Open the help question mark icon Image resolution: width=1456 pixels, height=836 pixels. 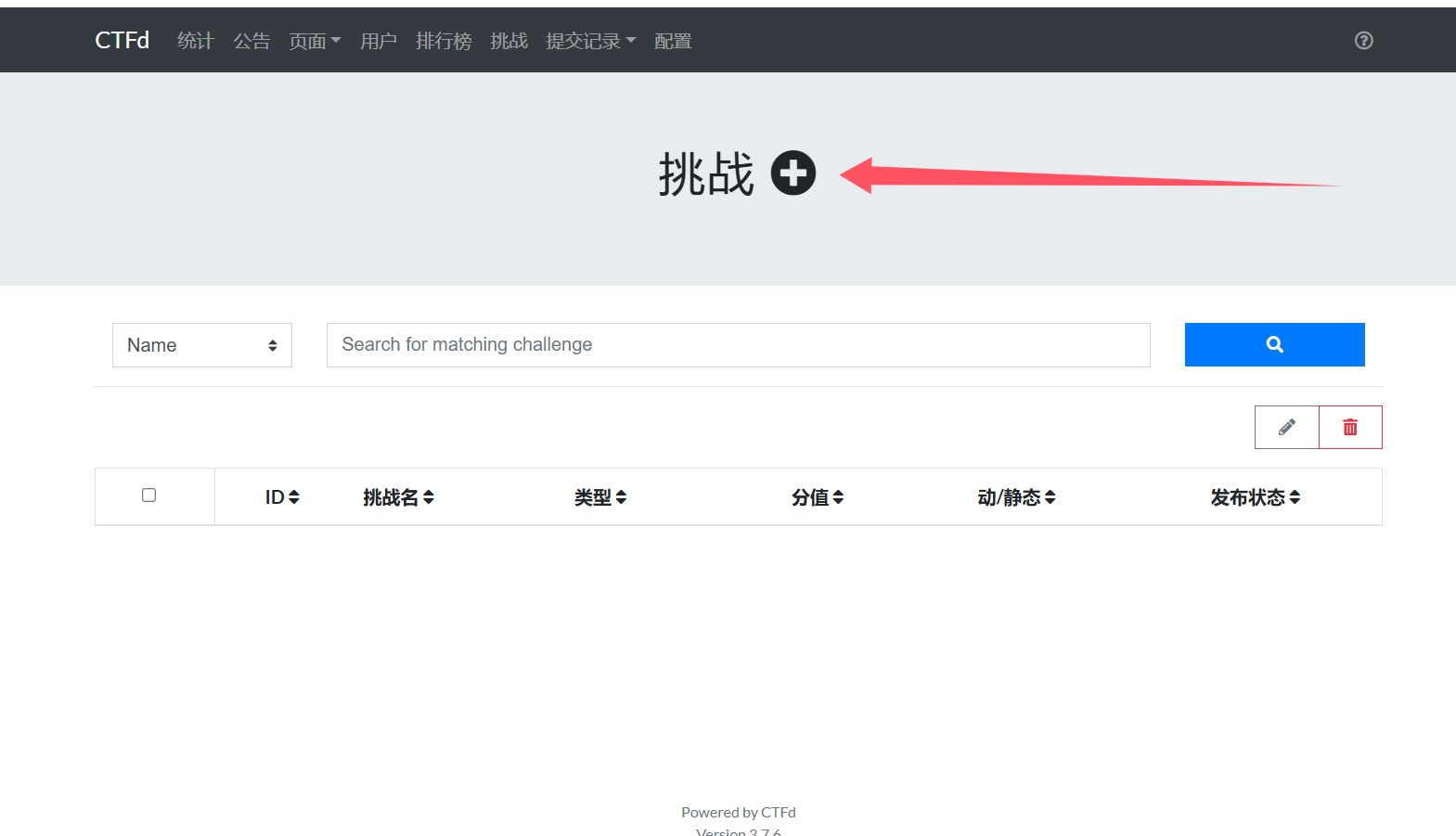click(1363, 40)
